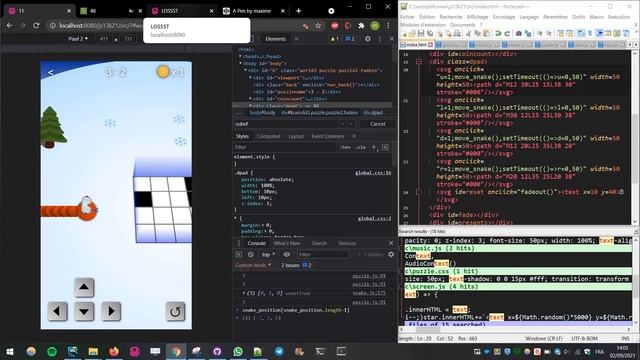This screenshot has width=640, height=360.
Task: Open the Chrome extensions puzzle icon
Action: (x=361, y=25)
